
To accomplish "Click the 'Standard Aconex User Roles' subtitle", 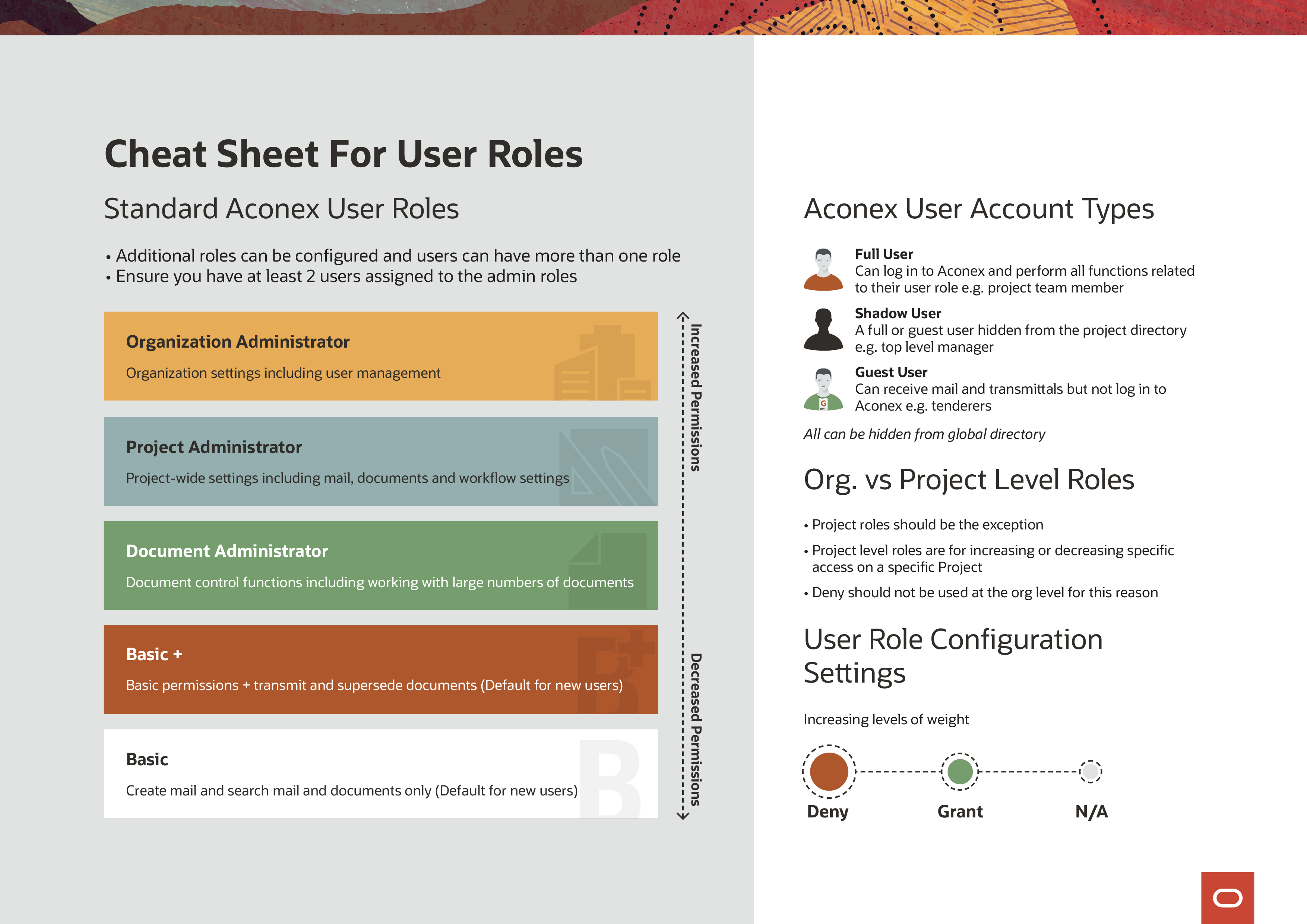I will pos(281,209).
